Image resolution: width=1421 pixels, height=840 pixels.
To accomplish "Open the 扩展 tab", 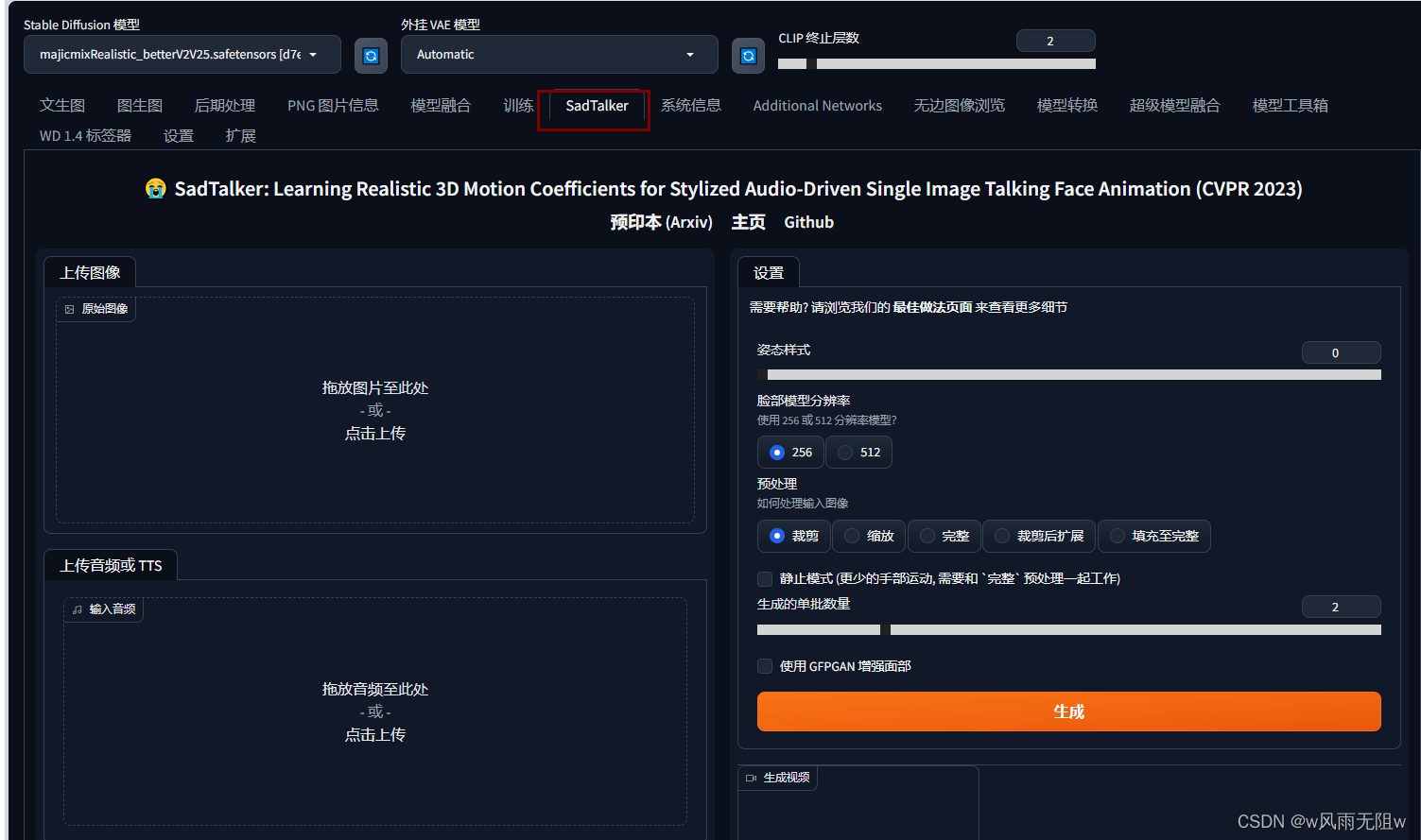I will [x=241, y=136].
